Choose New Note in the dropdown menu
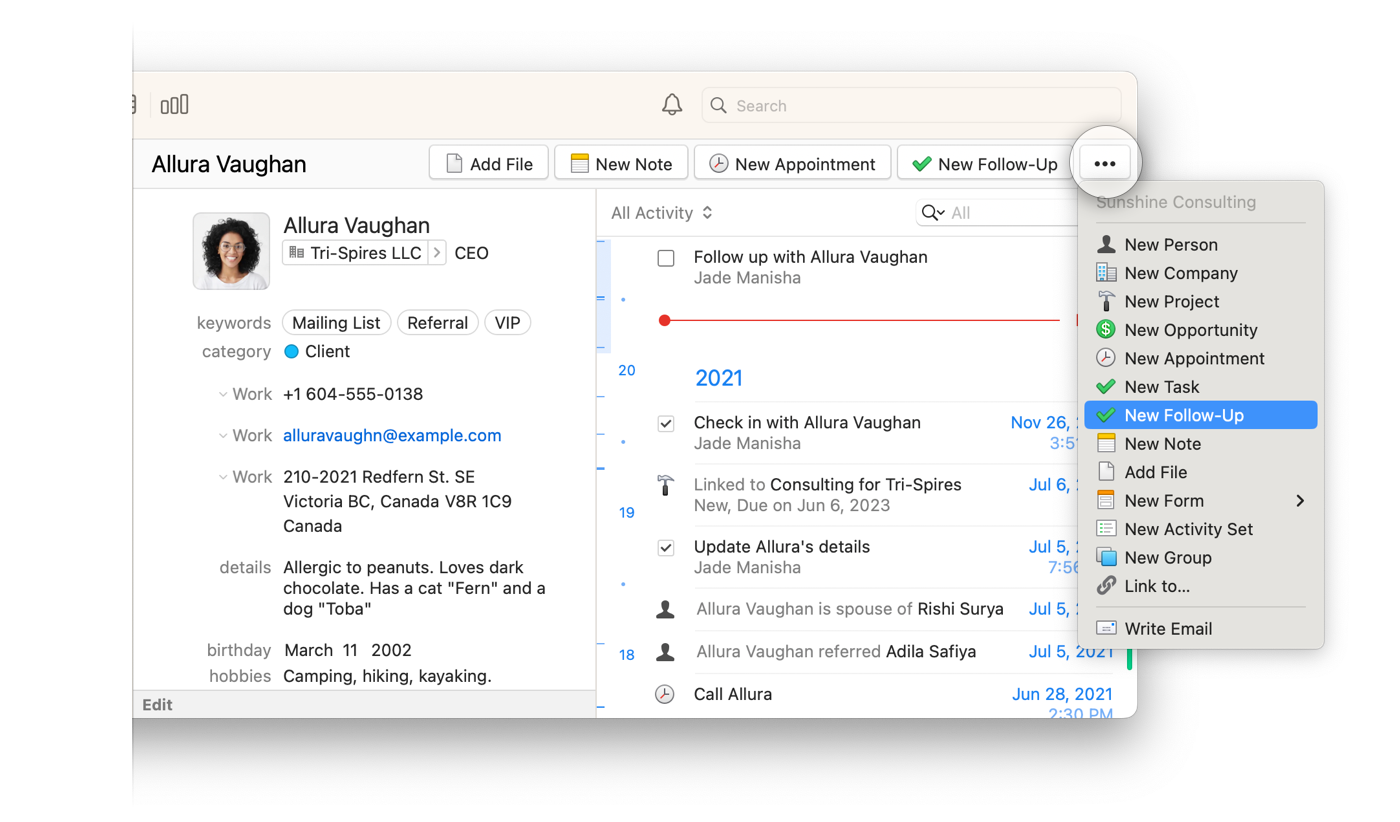1400x822 pixels. pos(1201,444)
